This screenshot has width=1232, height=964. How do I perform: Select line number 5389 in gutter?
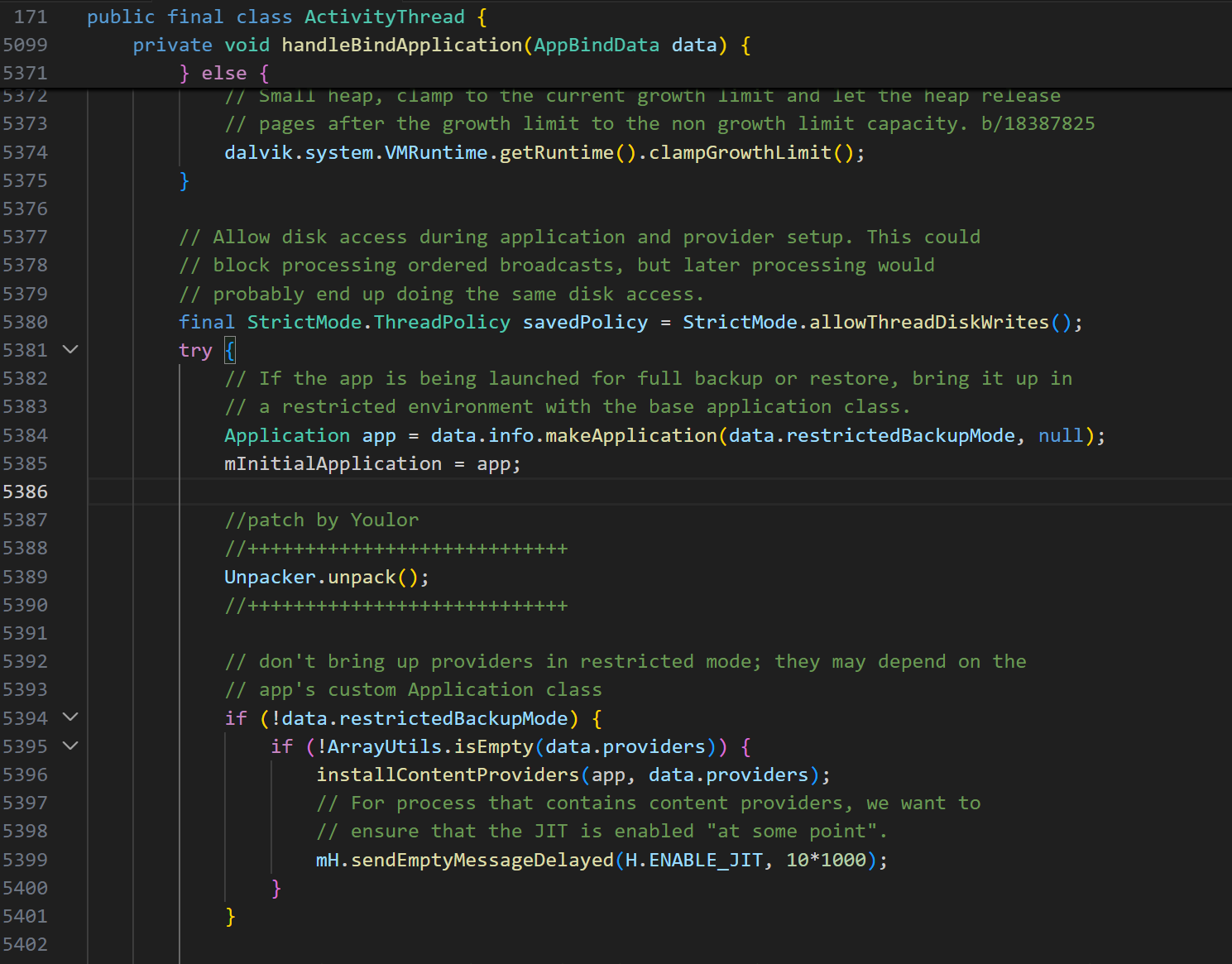(26, 577)
